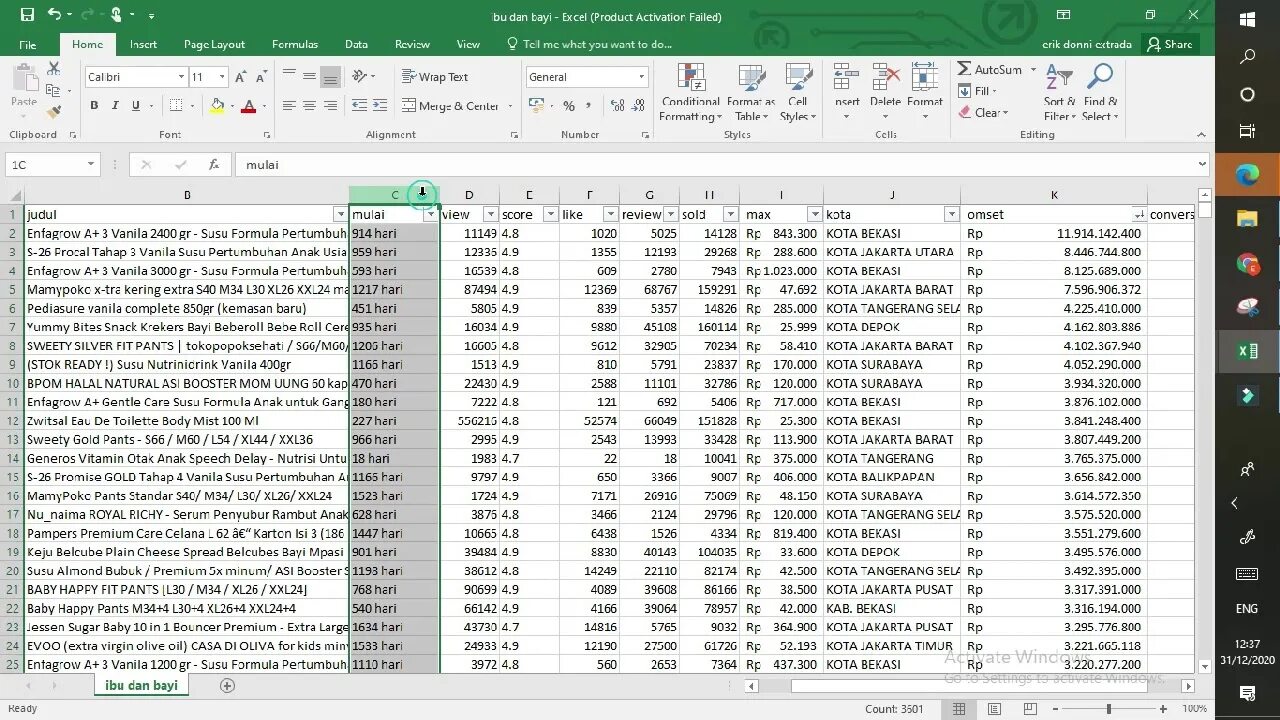
Task: Toggle Merge & Center
Action: [x=451, y=106]
